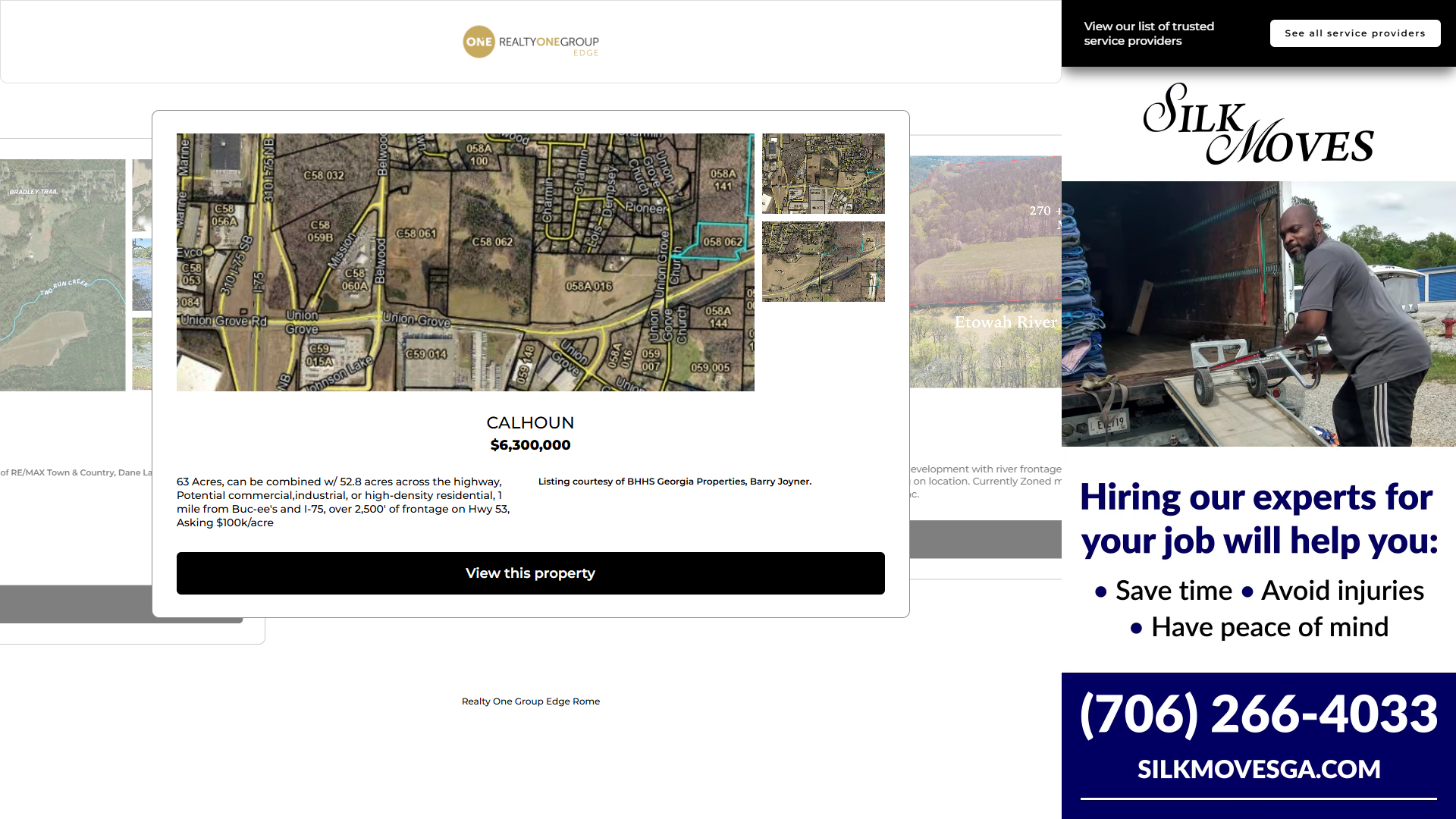Click the View our list of trusted providers text
This screenshot has height=819, width=1456.
tap(1148, 33)
